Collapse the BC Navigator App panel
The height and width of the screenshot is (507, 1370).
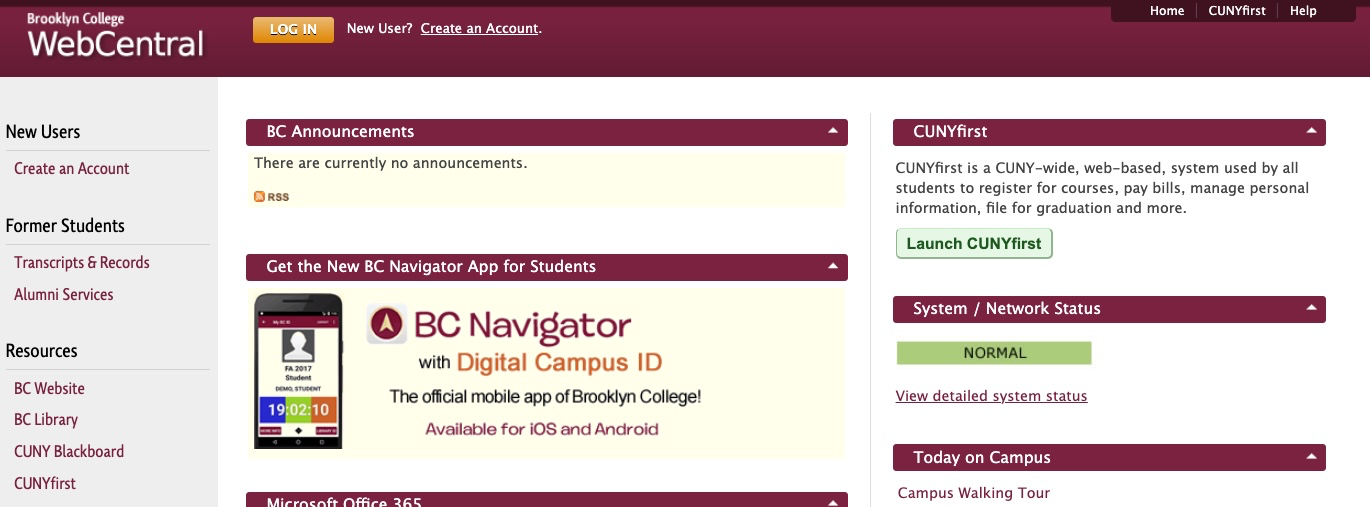coord(832,267)
